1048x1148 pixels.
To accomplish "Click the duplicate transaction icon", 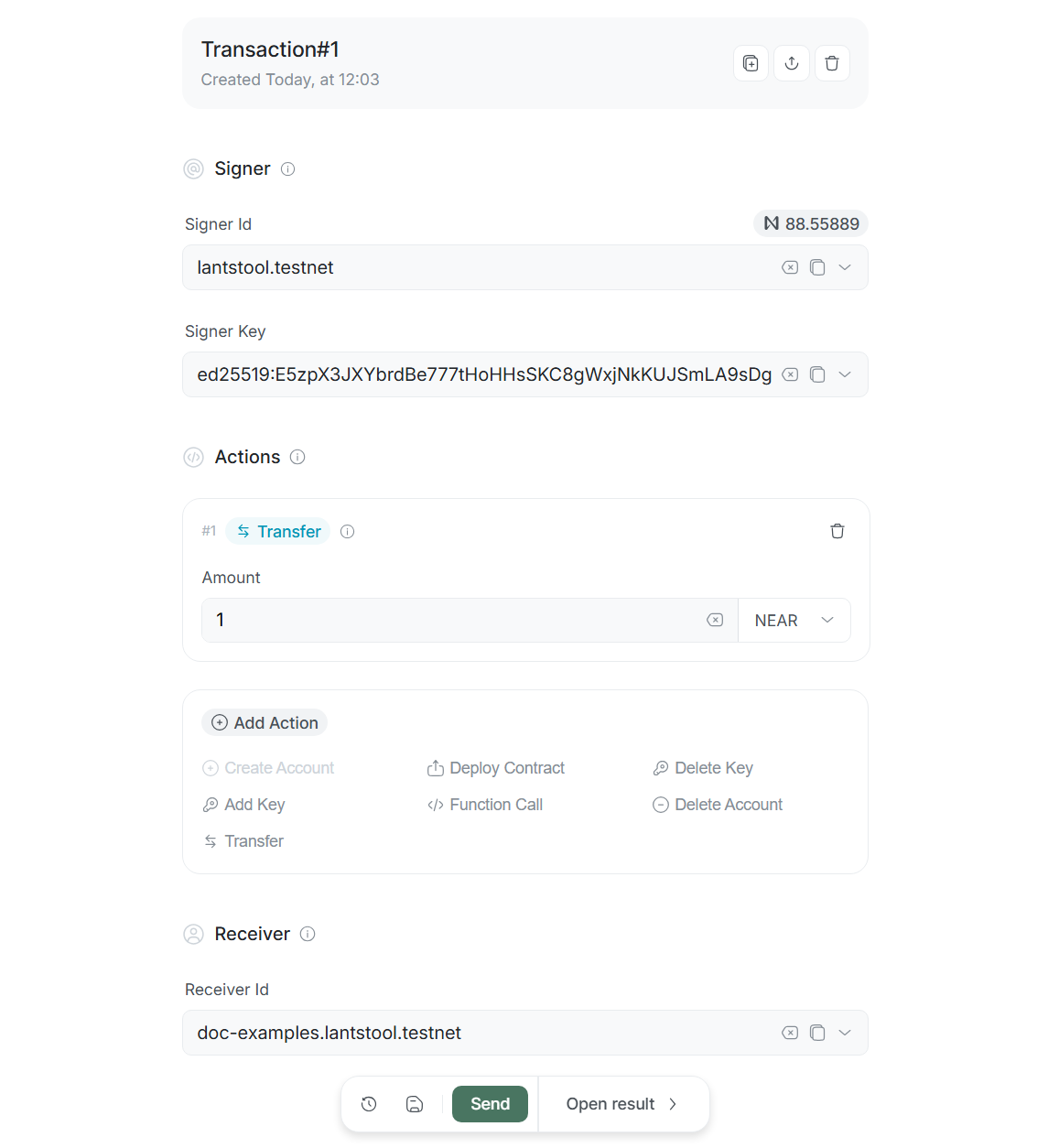I will pyautogui.click(x=751, y=63).
